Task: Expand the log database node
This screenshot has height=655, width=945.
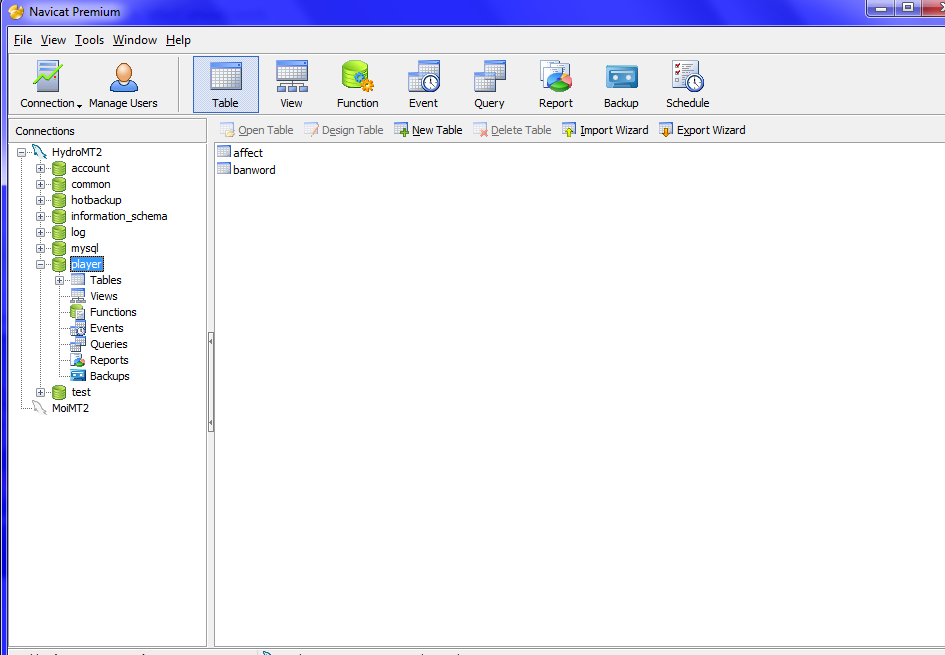Action: point(40,232)
